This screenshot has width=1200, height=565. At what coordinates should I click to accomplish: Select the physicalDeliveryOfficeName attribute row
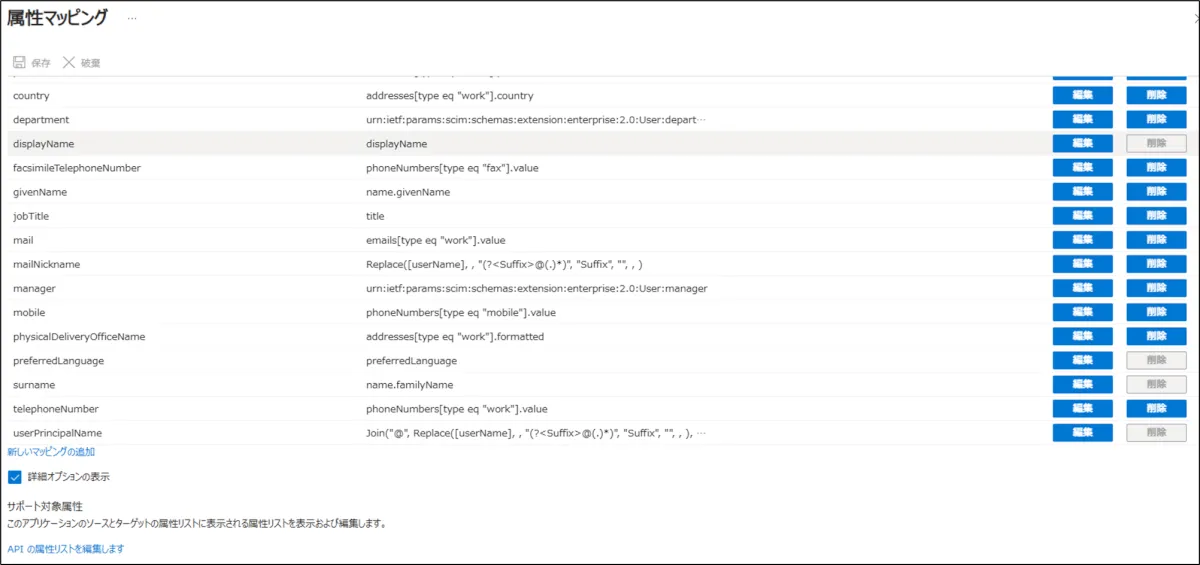coord(79,337)
